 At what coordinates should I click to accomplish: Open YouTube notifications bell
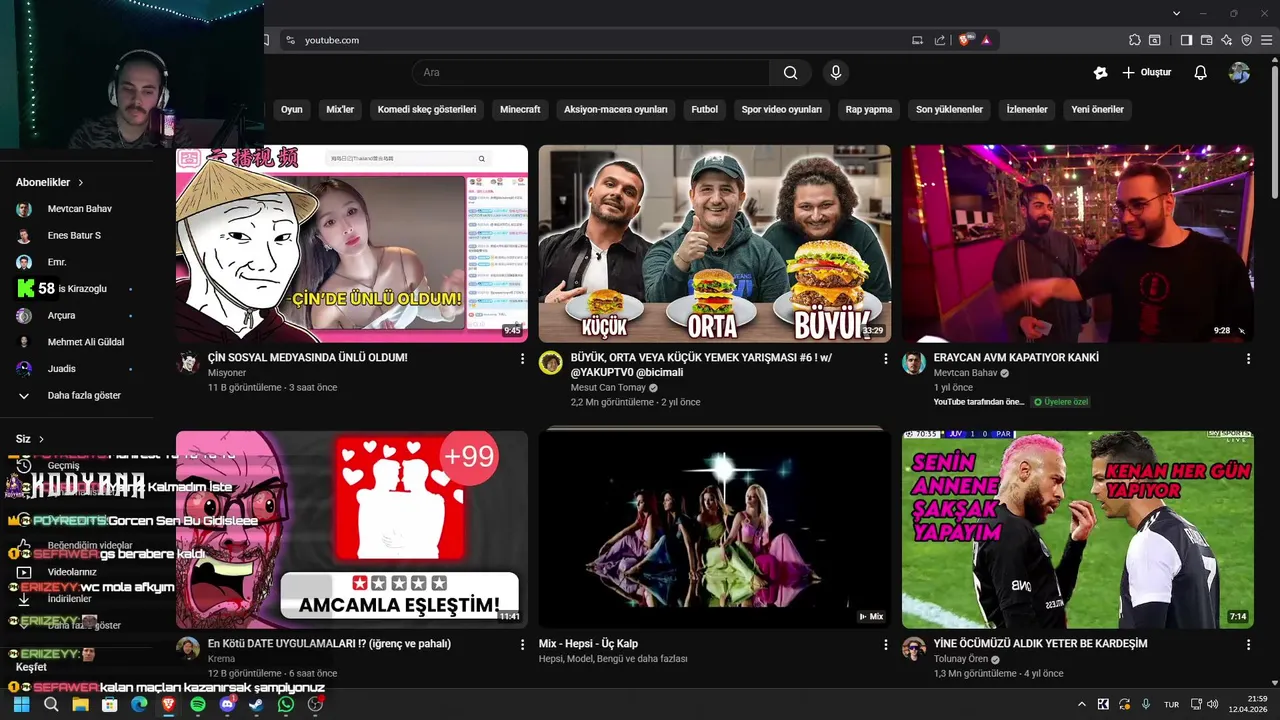tap(1201, 72)
